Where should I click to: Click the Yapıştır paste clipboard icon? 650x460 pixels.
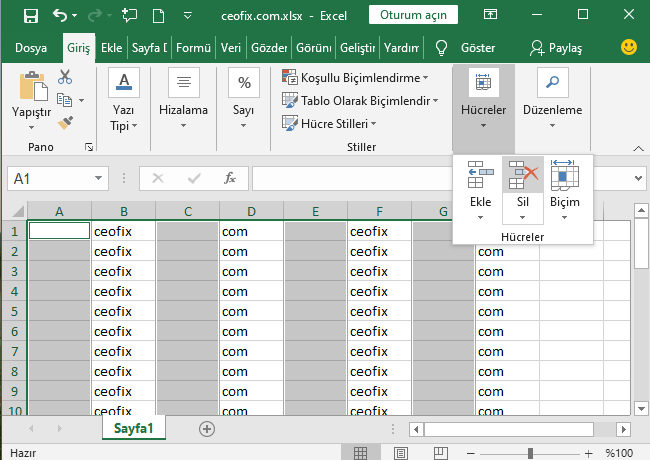tap(33, 86)
